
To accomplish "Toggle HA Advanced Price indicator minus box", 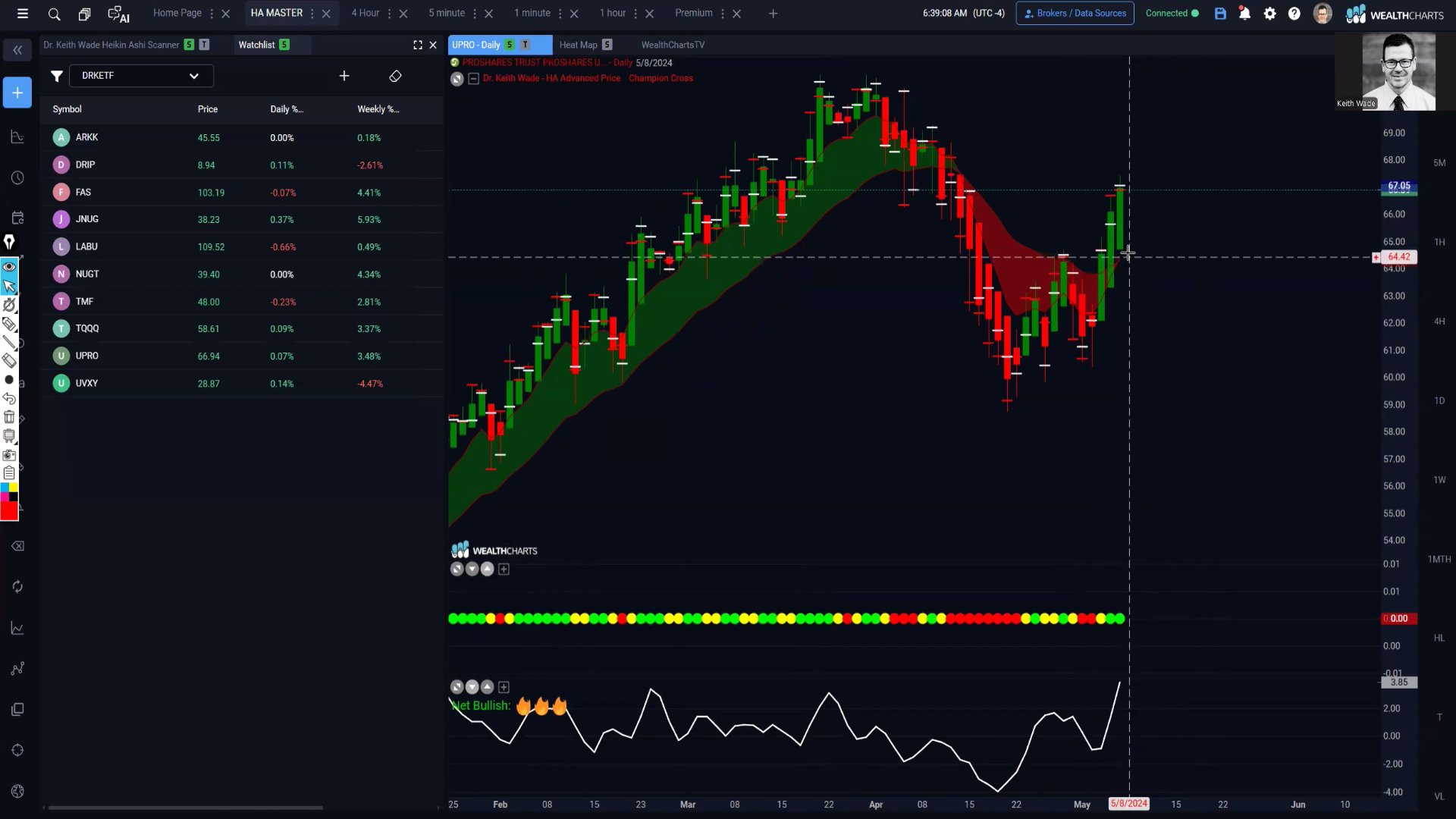I will 474,79.
